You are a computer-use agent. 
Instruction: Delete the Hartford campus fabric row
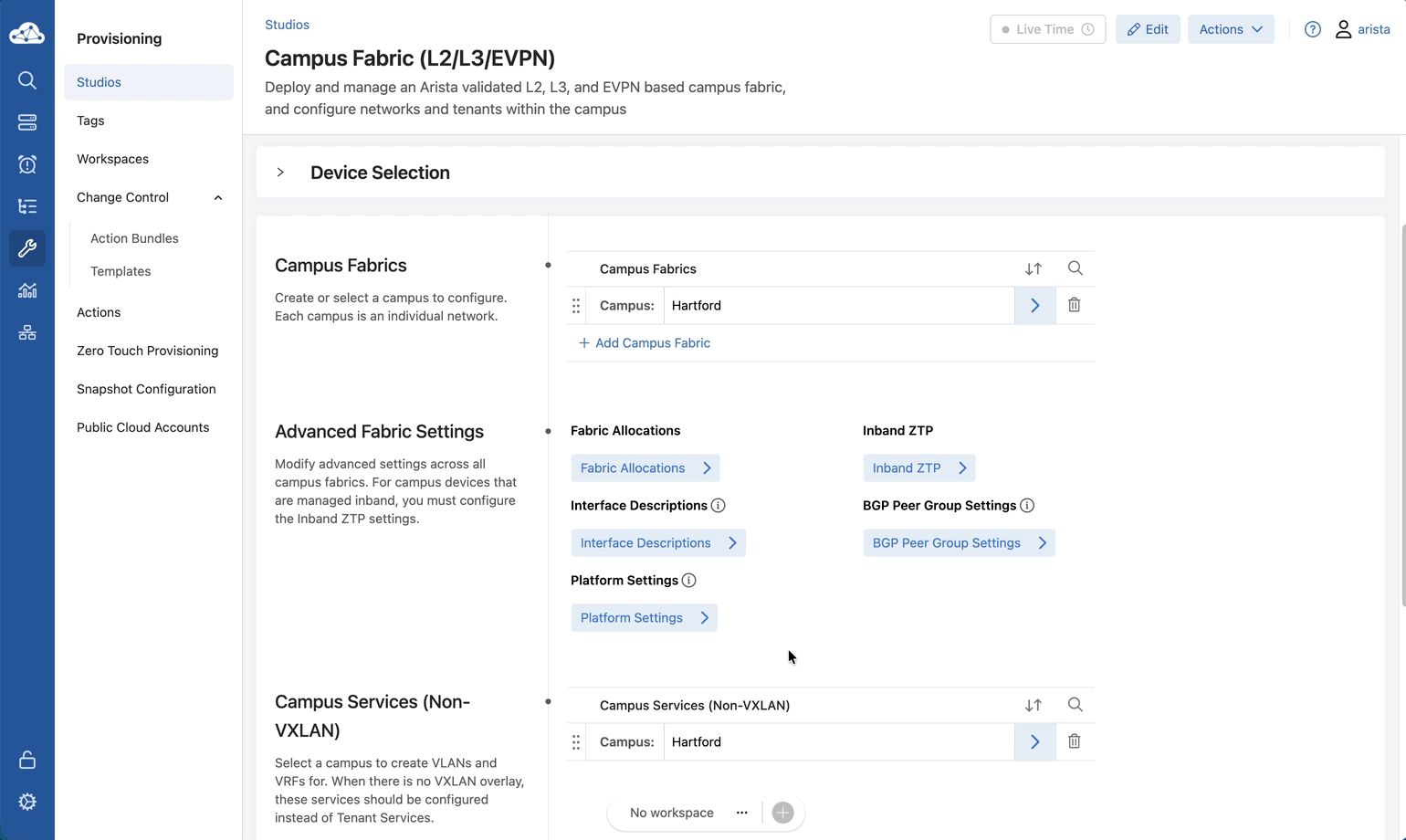coord(1075,305)
